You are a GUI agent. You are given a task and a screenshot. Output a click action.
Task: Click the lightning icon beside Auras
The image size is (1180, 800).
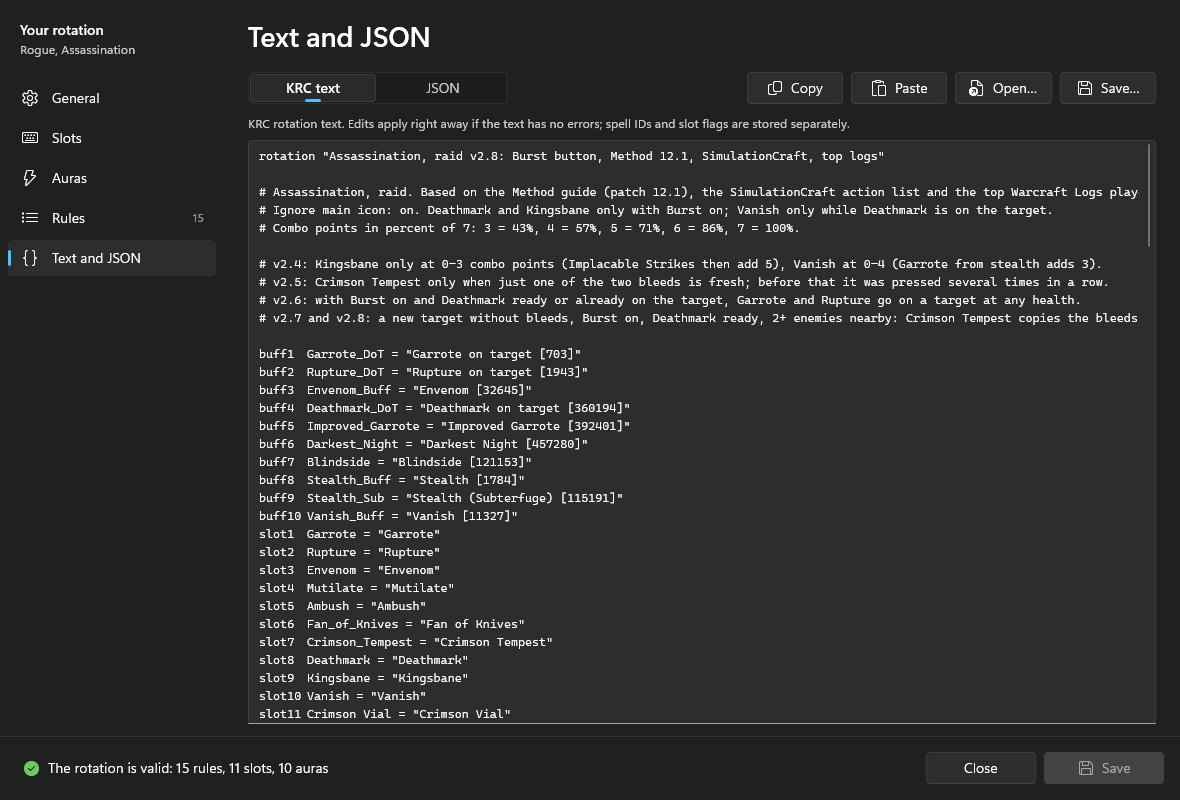point(30,178)
